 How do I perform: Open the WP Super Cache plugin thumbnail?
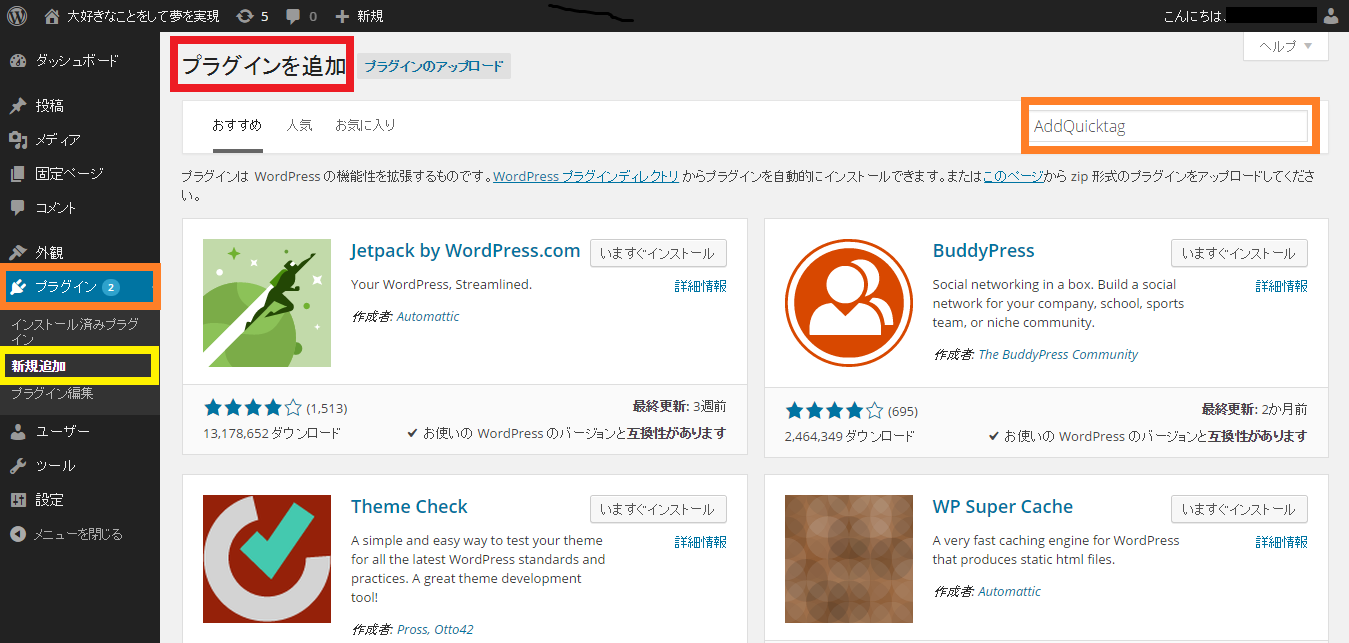pos(849,559)
